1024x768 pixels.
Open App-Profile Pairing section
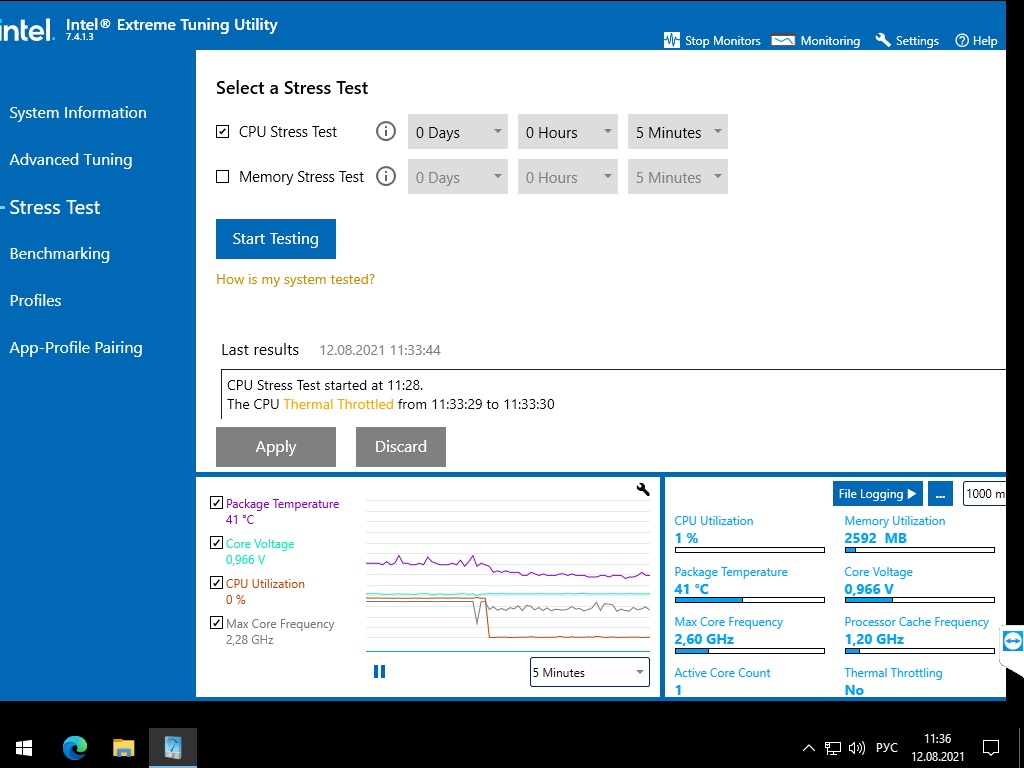(x=76, y=347)
